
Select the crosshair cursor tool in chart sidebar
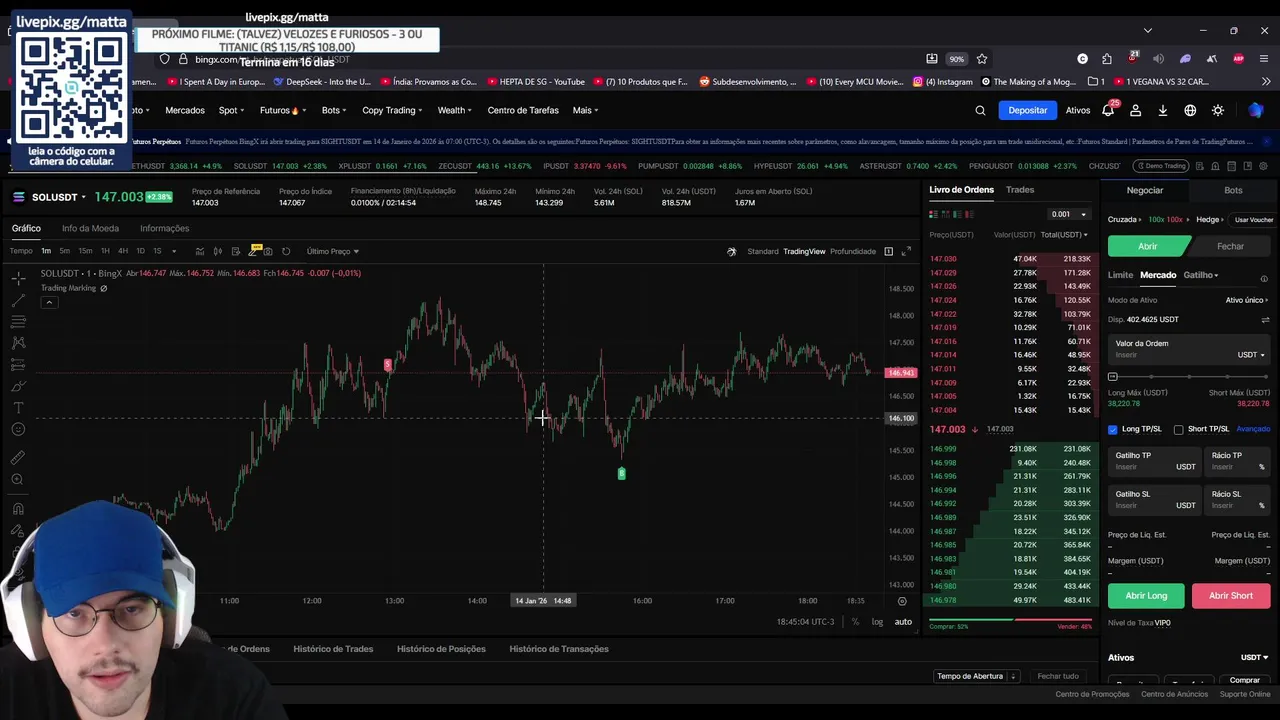click(x=18, y=278)
